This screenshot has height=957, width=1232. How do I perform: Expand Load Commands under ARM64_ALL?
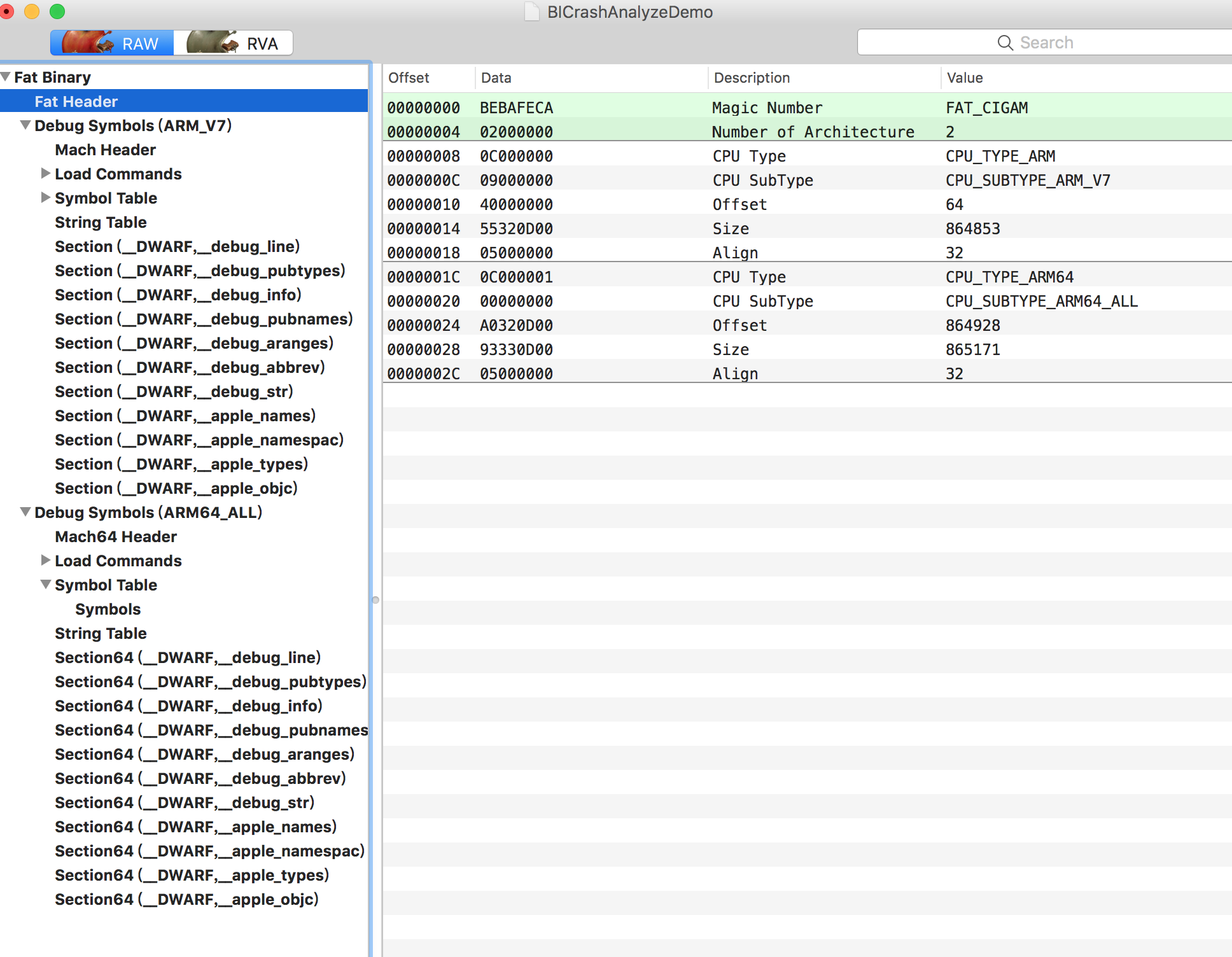[45, 560]
